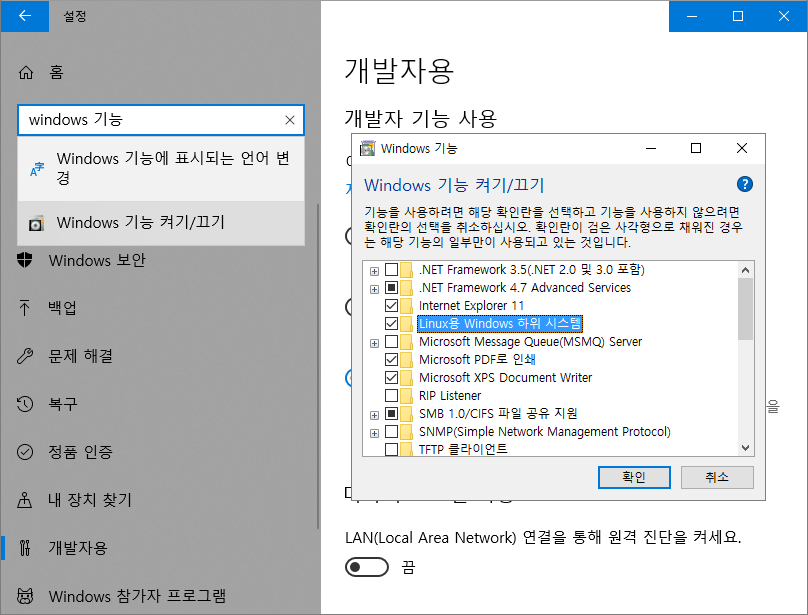Choose the 'Windows 기능에 표시되는 언어 변경' result
808x615 pixels.
(x=161, y=168)
